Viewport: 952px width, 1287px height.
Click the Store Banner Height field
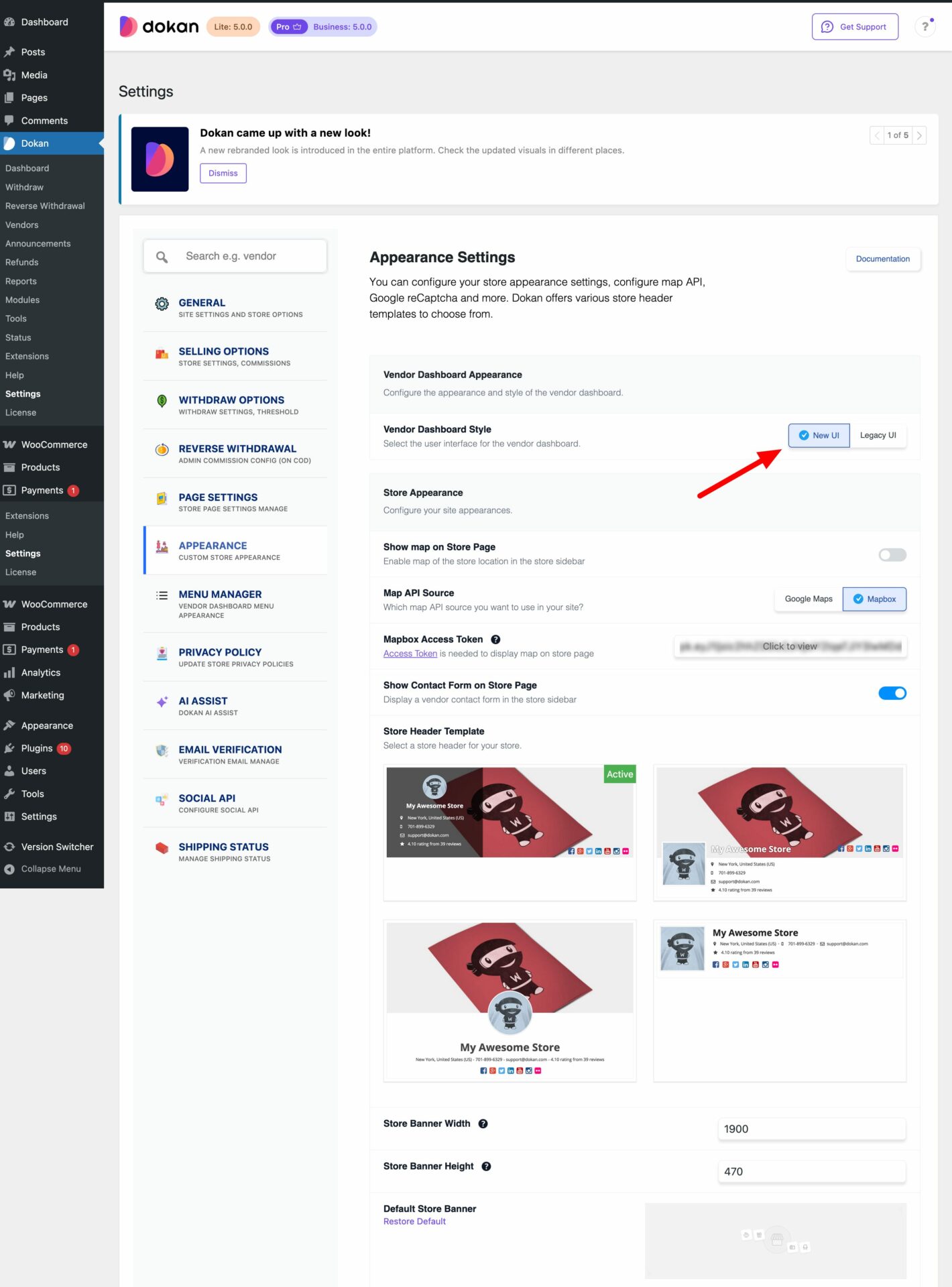812,1172
